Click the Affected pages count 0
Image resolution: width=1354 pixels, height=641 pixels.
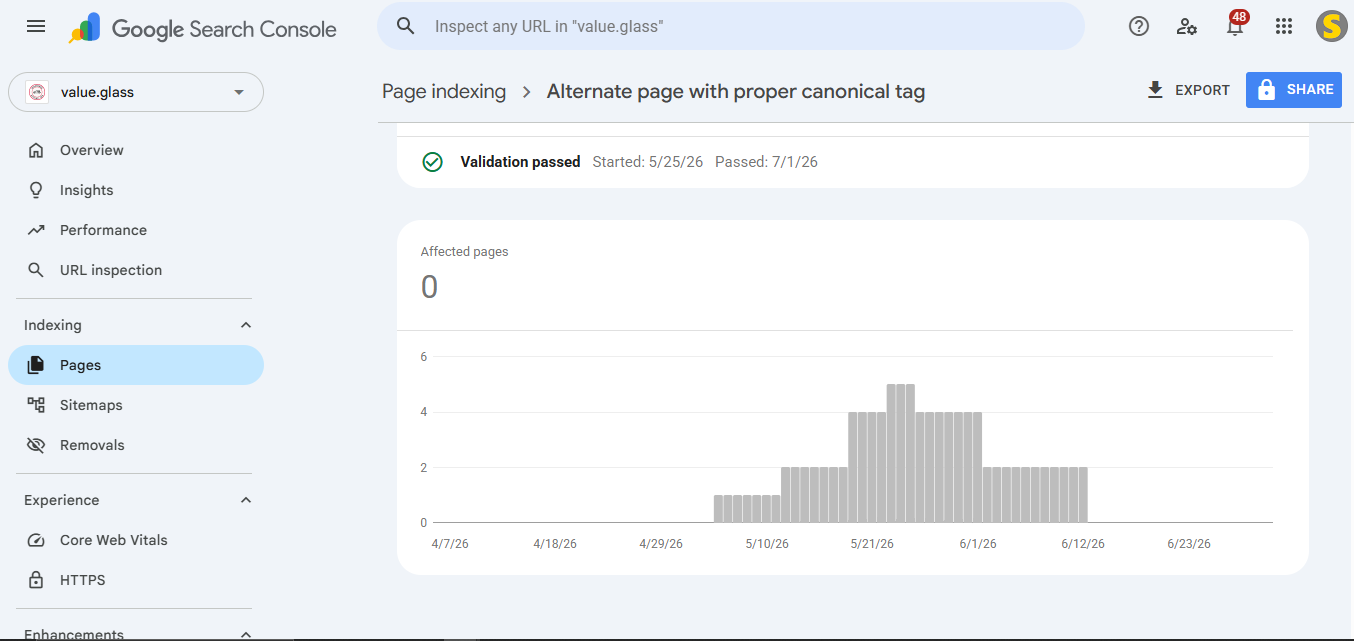[x=429, y=288]
